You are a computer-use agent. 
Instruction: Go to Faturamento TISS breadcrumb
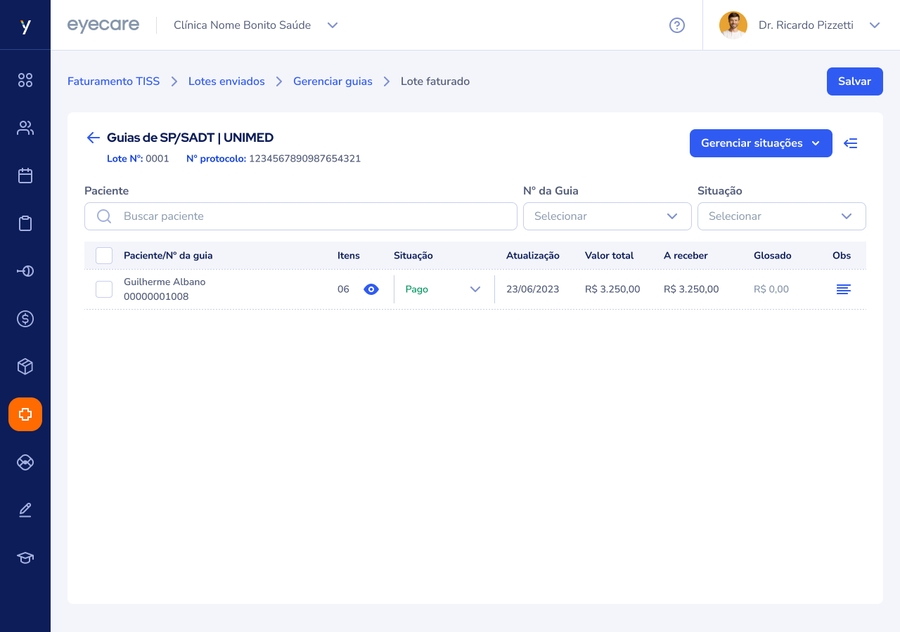tap(113, 81)
